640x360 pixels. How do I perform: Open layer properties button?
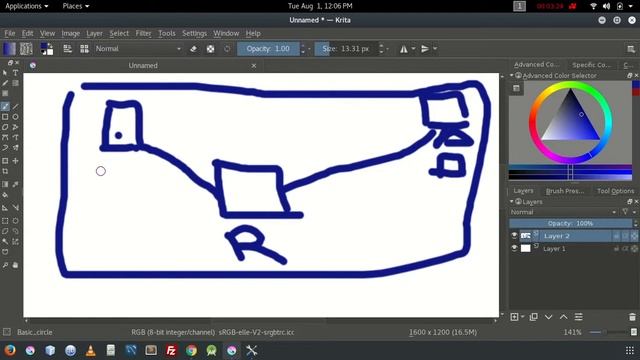[578, 317]
